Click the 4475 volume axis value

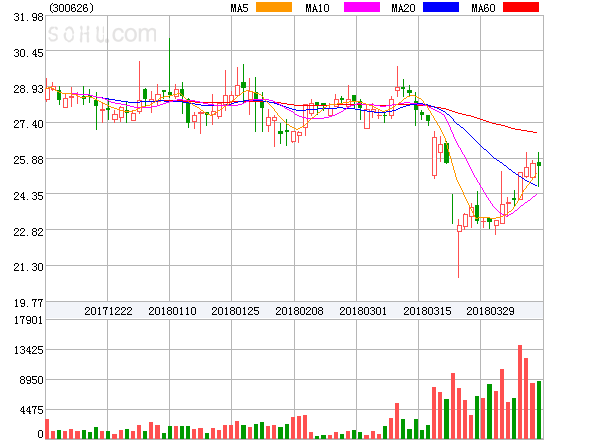click(31, 411)
